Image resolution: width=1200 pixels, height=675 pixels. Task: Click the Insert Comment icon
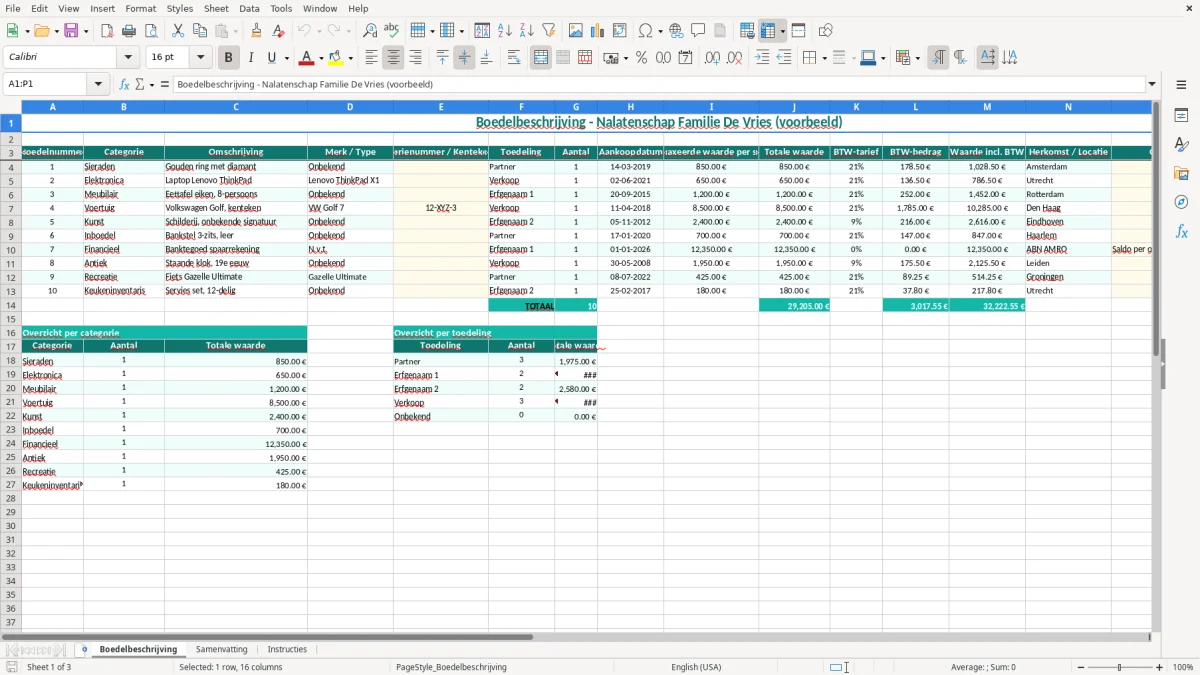(x=698, y=31)
